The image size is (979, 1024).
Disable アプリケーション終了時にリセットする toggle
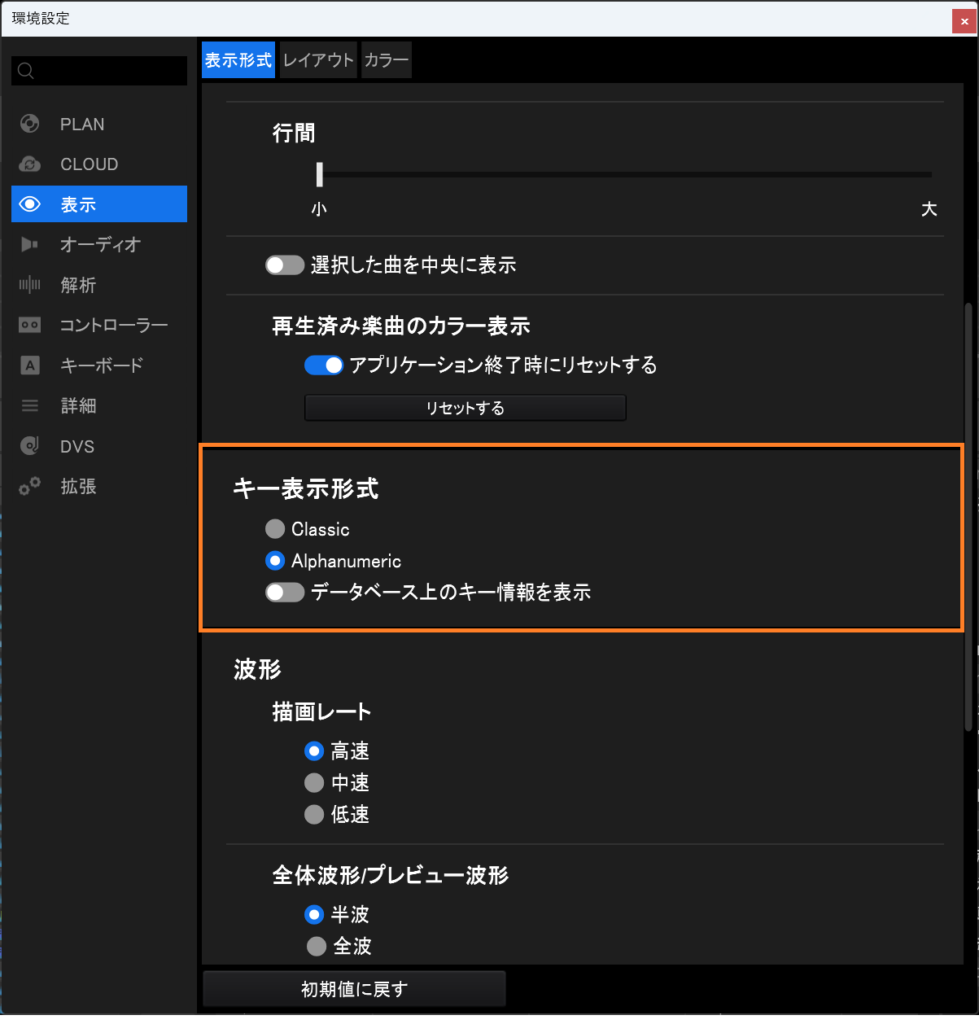pos(324,366)
